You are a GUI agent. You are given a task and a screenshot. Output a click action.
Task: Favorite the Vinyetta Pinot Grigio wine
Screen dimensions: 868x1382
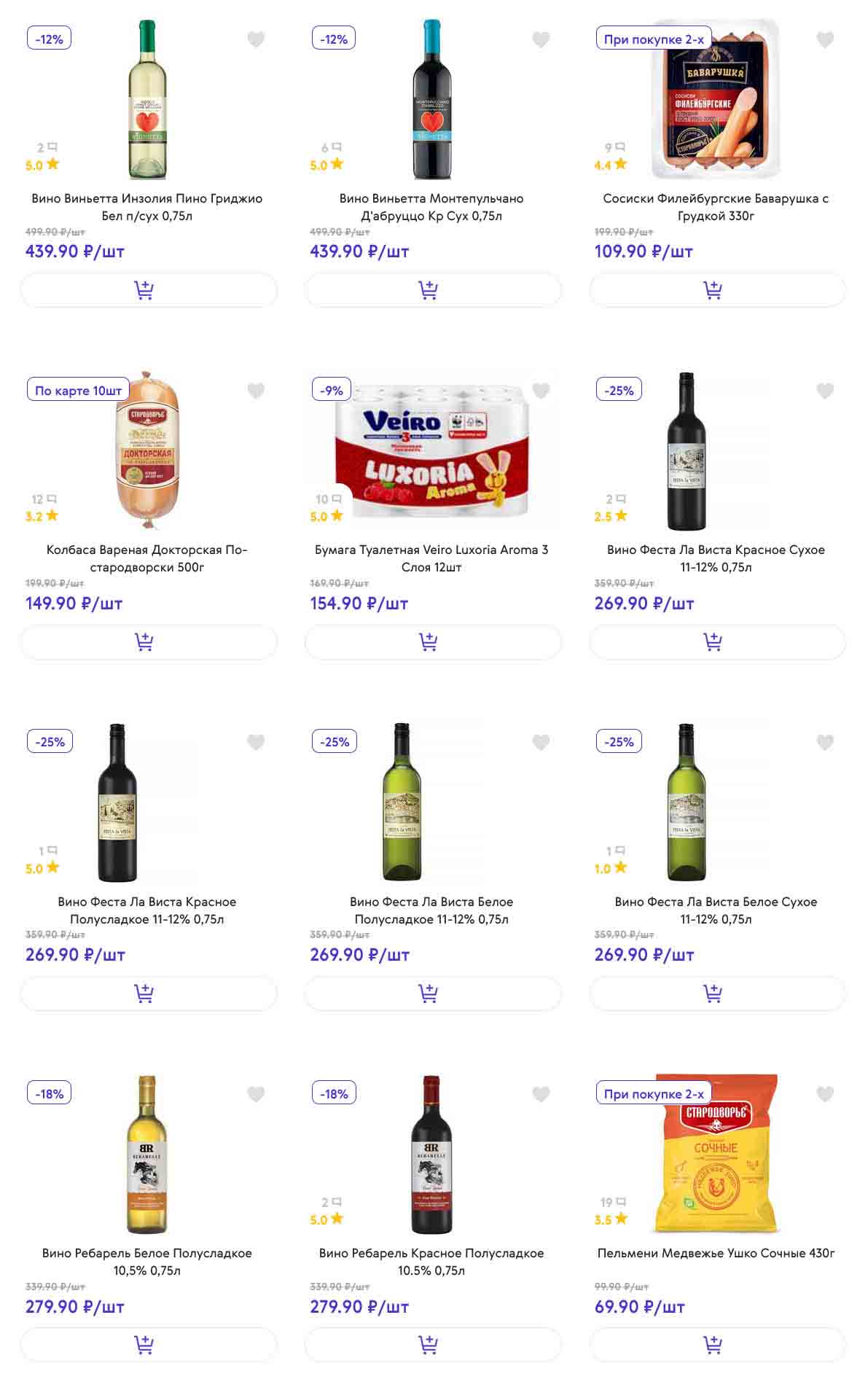pos(256,39)
